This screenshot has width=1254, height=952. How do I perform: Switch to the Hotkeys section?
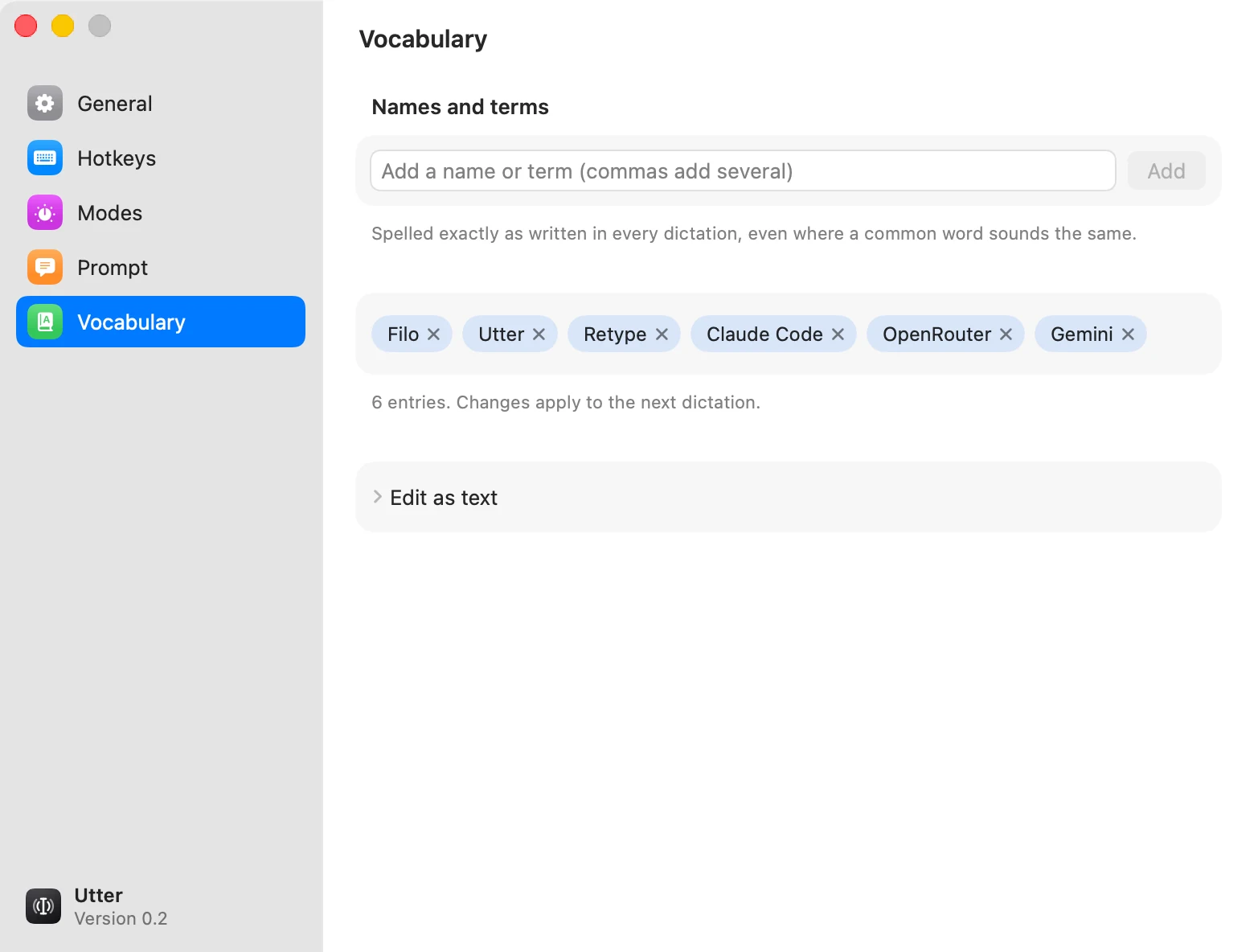[161, 158]
